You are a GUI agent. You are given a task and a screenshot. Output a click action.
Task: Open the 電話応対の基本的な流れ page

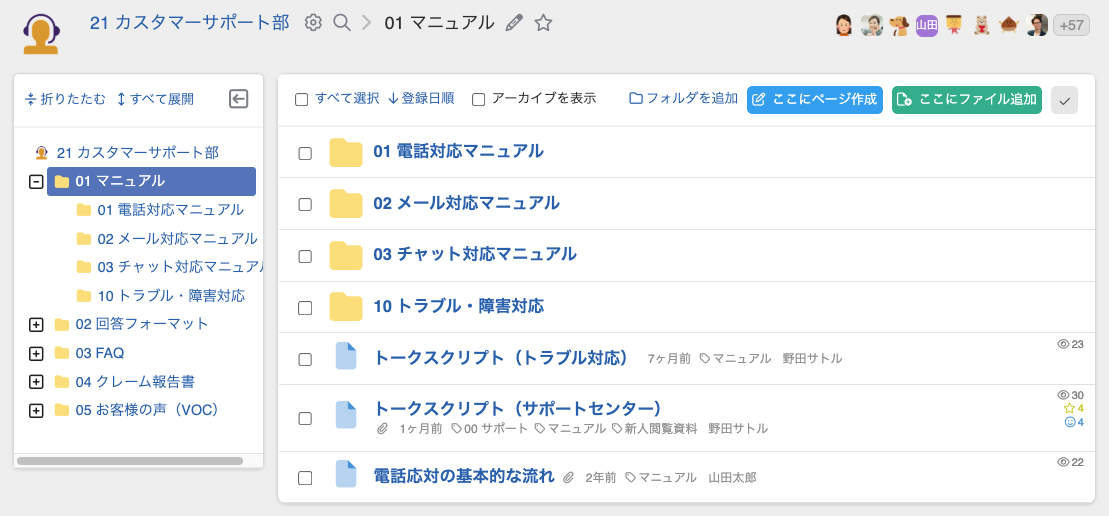463,476
